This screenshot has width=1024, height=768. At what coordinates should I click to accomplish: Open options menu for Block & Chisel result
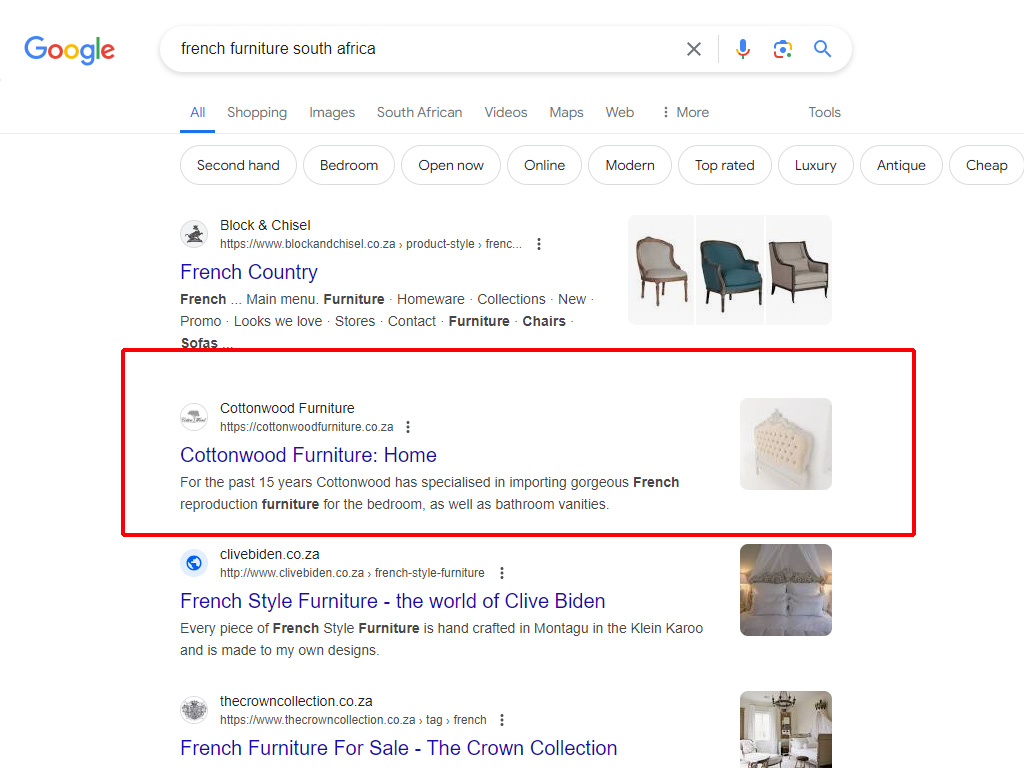pyautogui.click(x=539, y=244)
